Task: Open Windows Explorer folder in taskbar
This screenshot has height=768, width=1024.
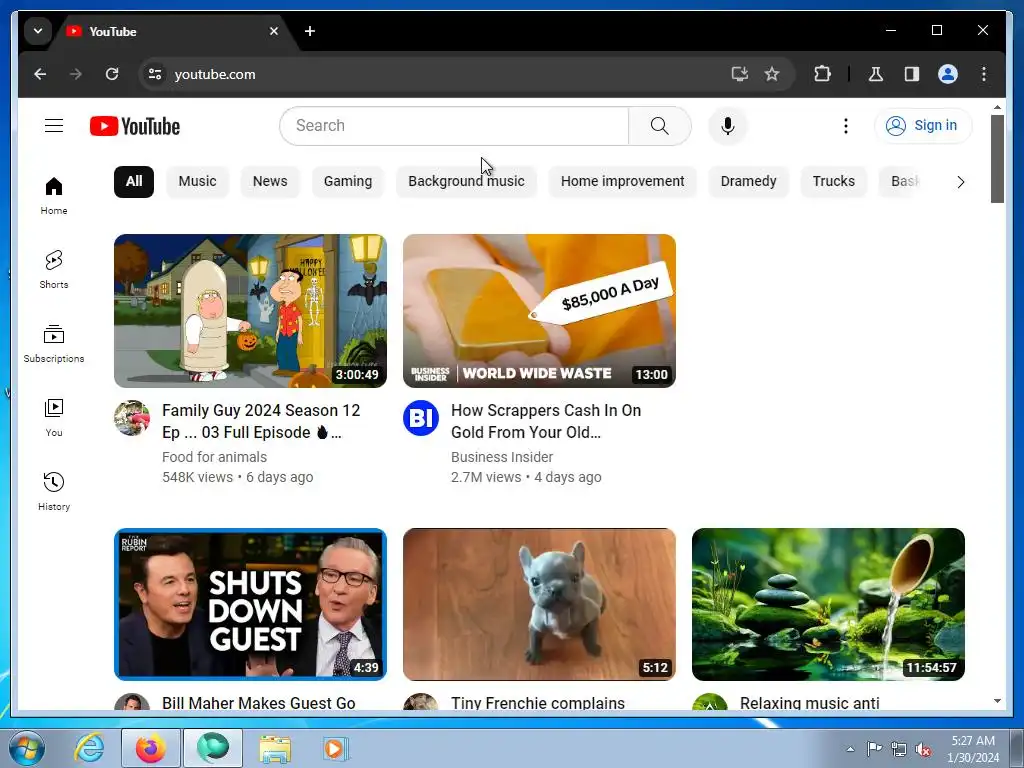Action: click(x=275, y=748)
